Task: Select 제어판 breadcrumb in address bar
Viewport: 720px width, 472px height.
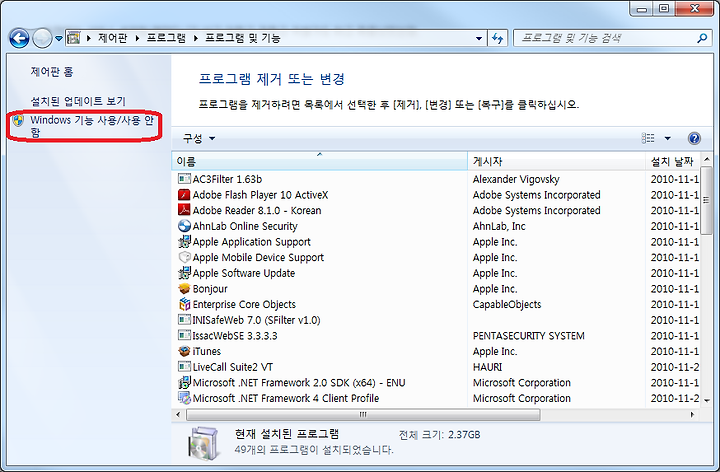Action: pos(112,38)
